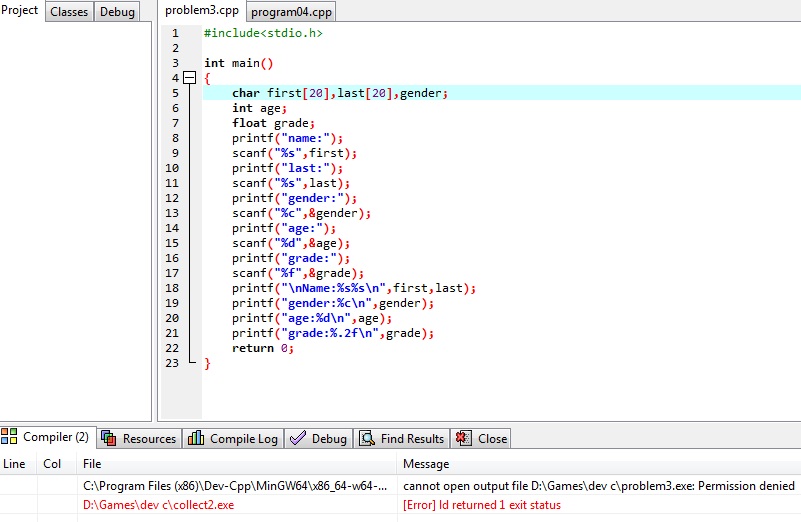Click the highlighted char first[20] declaration line

(x=340, y=93)
